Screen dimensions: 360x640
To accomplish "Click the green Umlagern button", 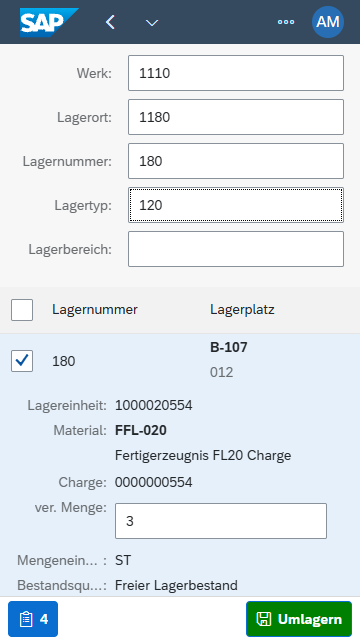I will point(299,619).
